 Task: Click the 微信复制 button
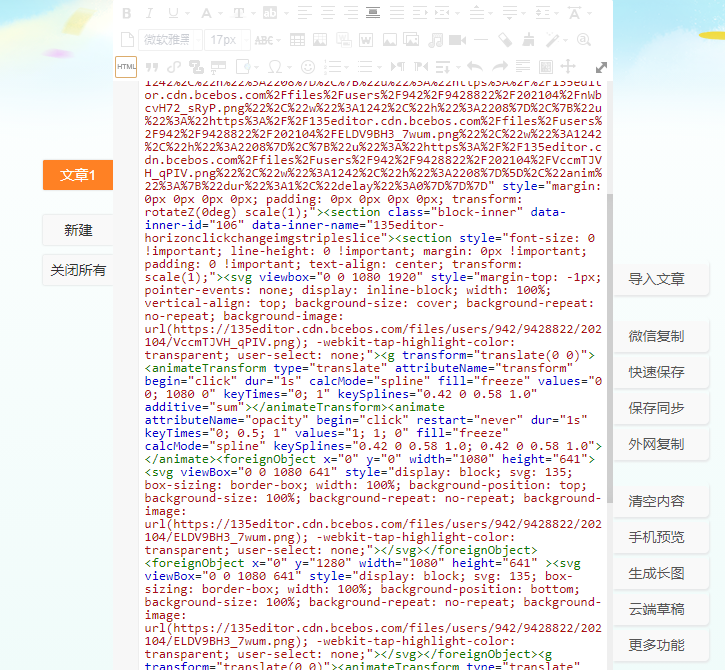pos(661,336)
